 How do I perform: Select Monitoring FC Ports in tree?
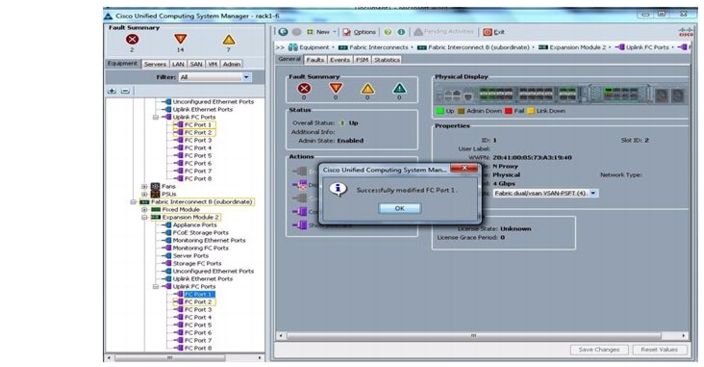[200, 248]
